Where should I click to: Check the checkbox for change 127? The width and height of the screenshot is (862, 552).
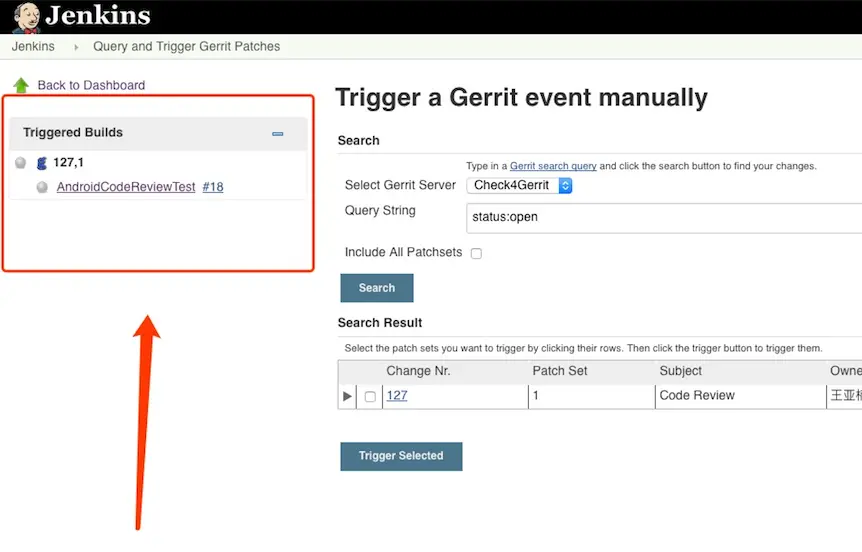coord(370,396)
